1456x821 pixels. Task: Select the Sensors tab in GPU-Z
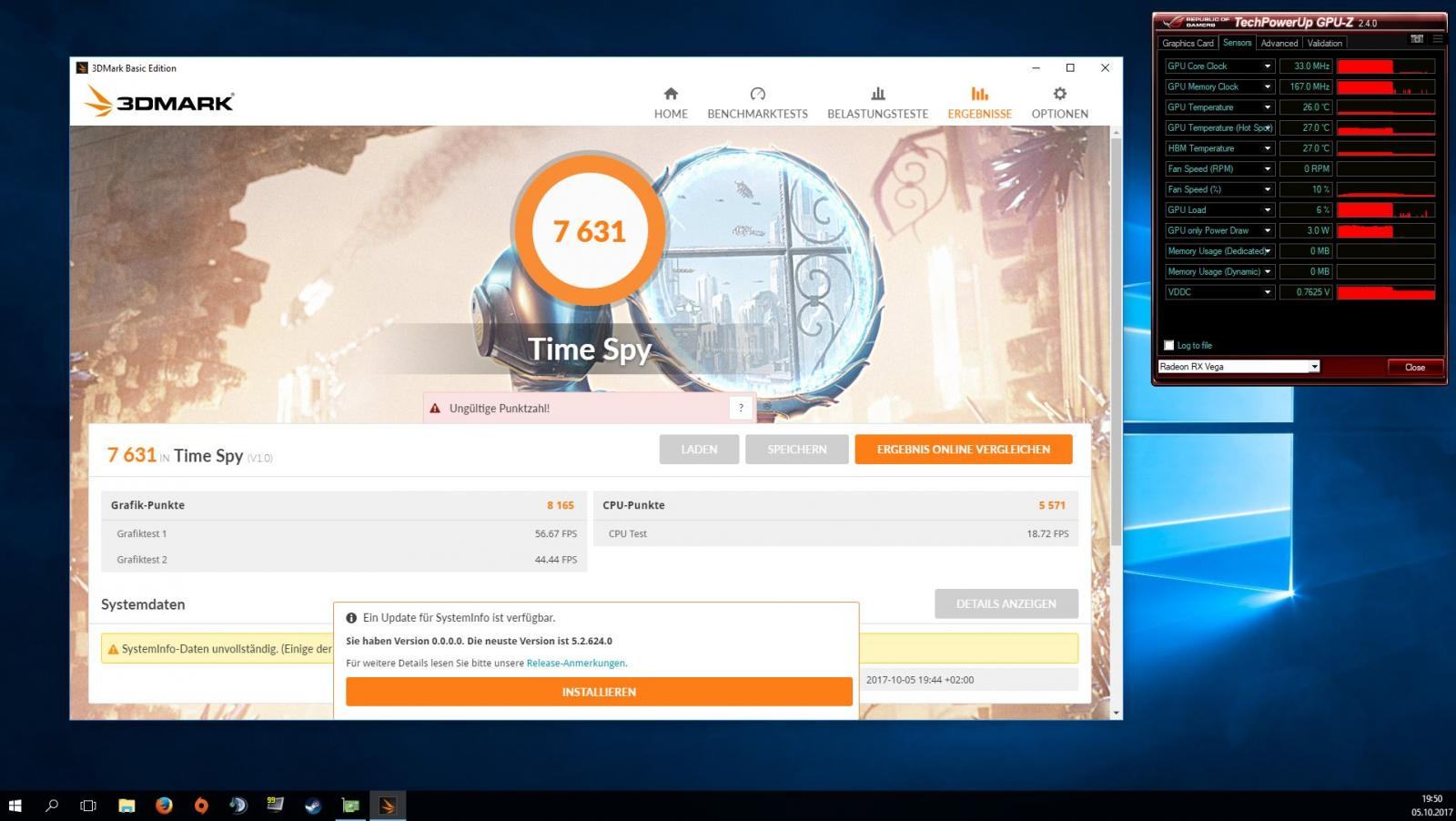click(1237, 43)
